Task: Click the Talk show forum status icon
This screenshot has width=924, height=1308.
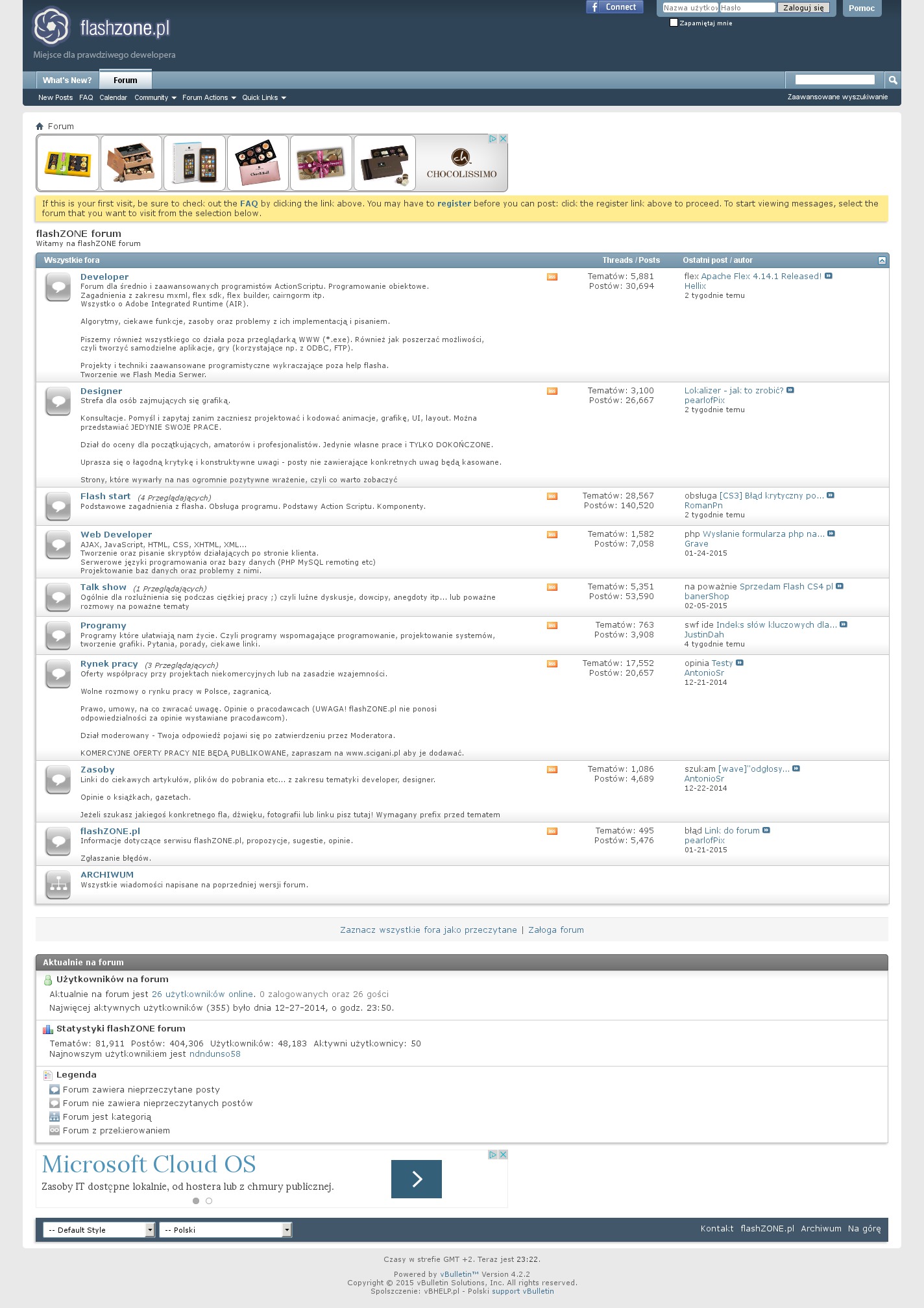Action: (x=58, y=597)
